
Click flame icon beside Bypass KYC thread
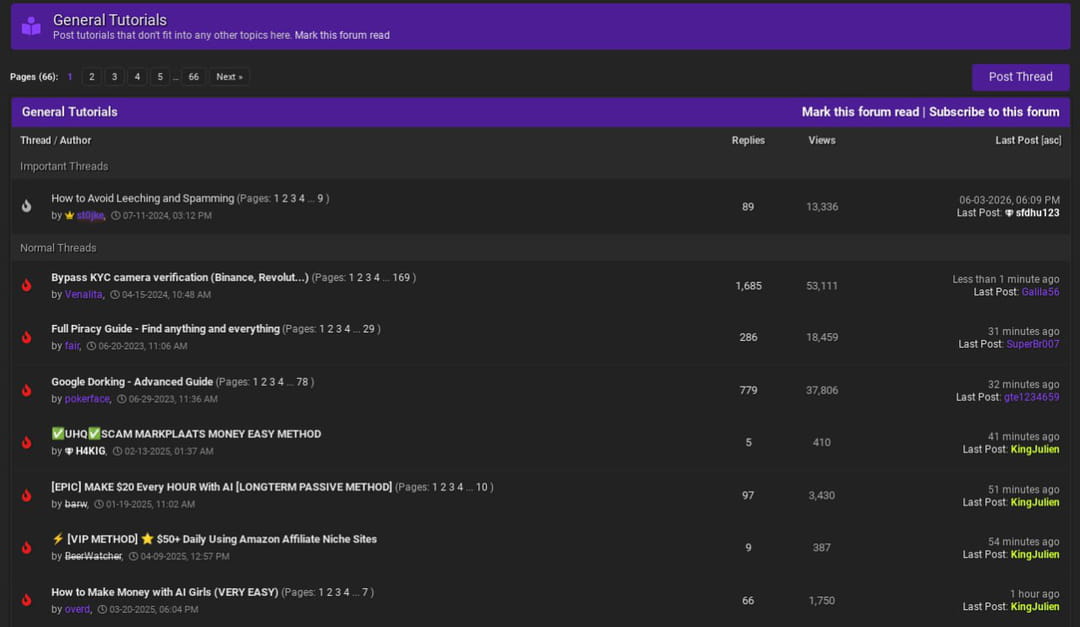point(26,285)
